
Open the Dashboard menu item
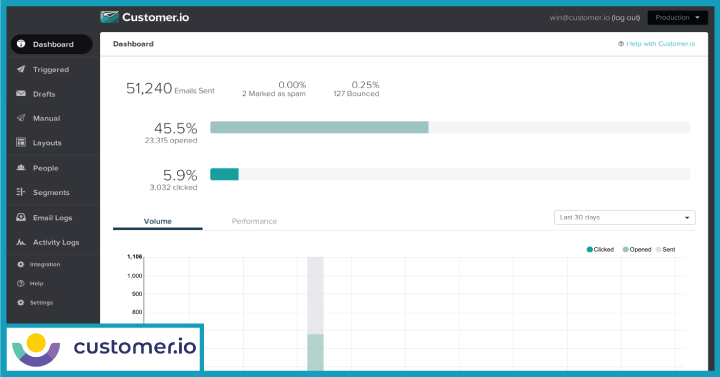51,44
